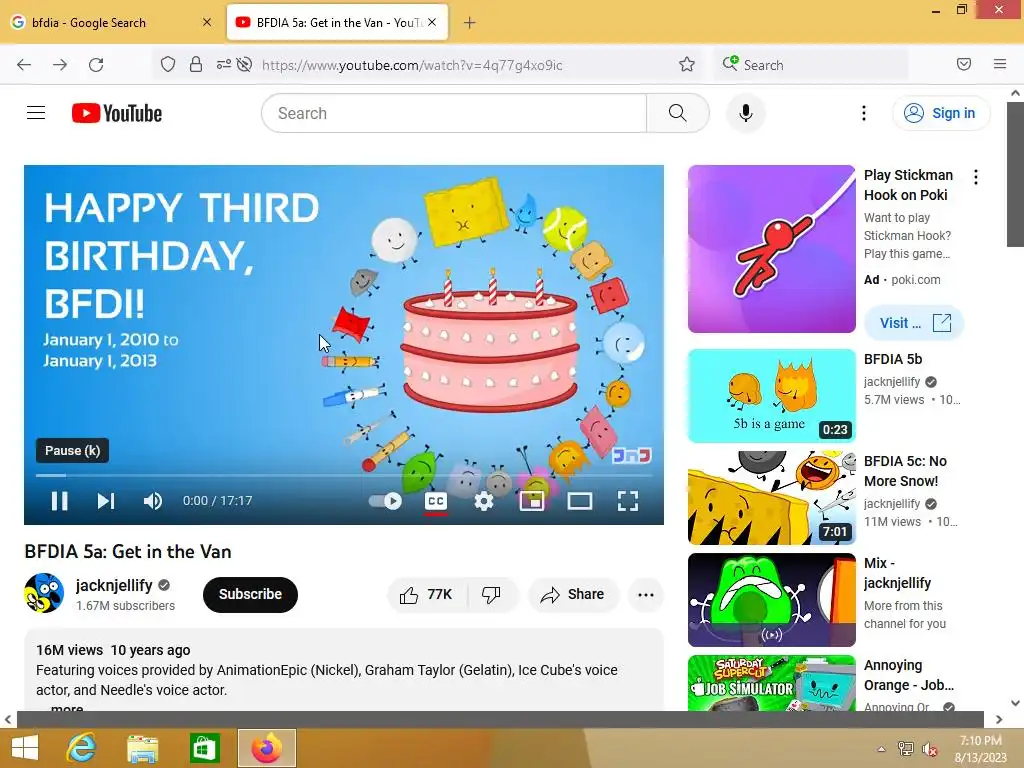Screen dimensions: 1024x768
Task: Switch to theater mode icon
Action: (x=580, y=501)
